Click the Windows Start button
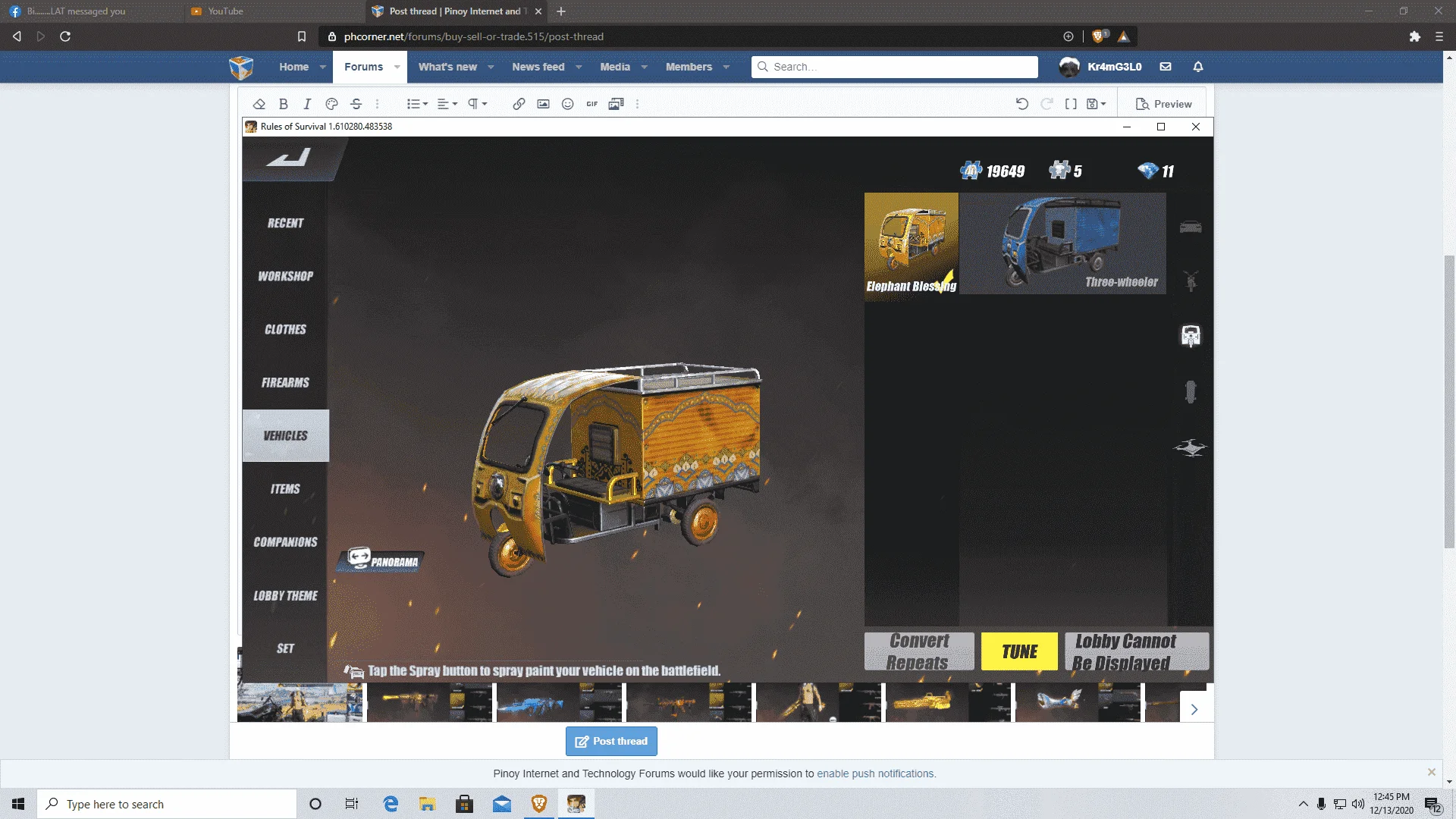Screen dimensions: 1456x819 pos(18,804)
